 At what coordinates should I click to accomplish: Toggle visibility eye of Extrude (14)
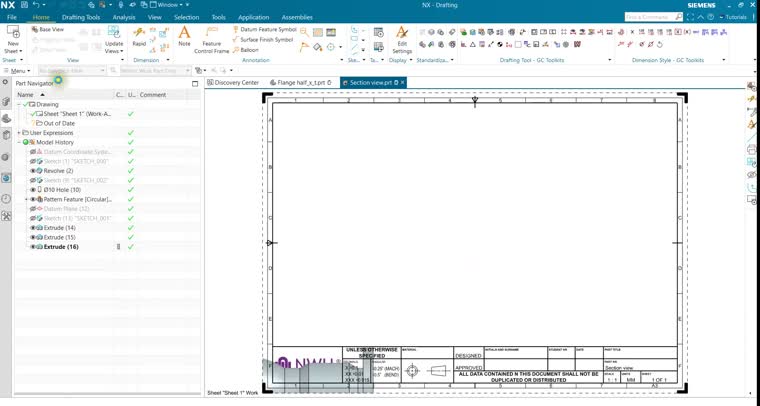click(x=33, y=228)
